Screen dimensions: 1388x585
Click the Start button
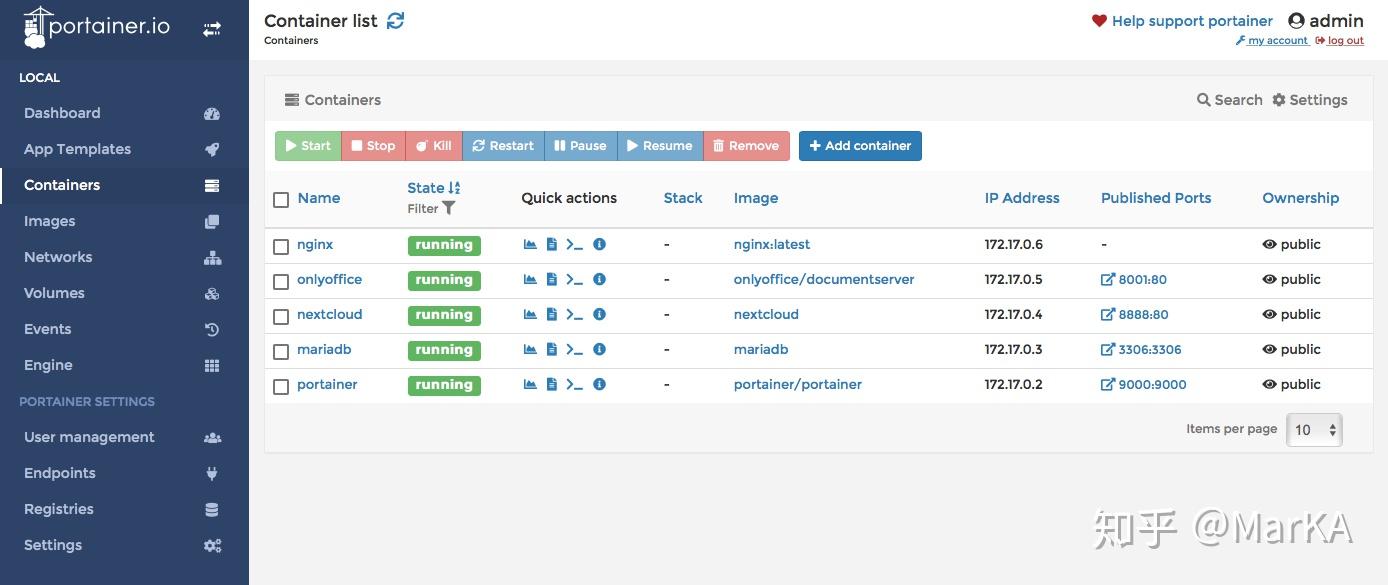(x=308, y=146)
